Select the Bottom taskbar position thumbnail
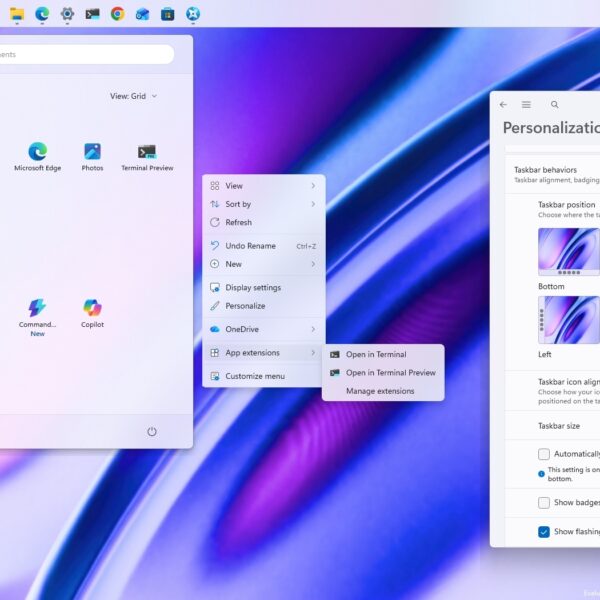This screenshot has width=600, height=600. pyautogui.click(x=569, y=252)
